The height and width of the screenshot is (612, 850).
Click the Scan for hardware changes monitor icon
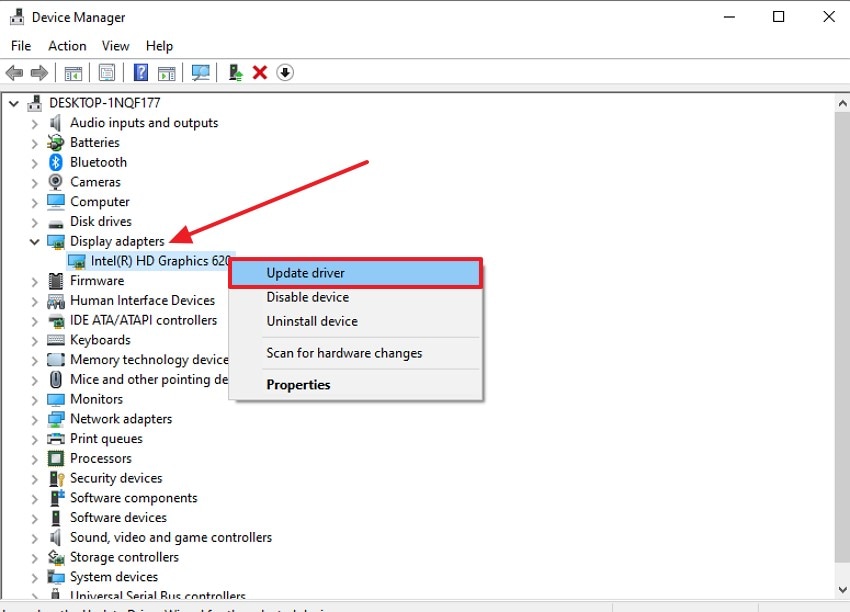click(x=201, y=73)
